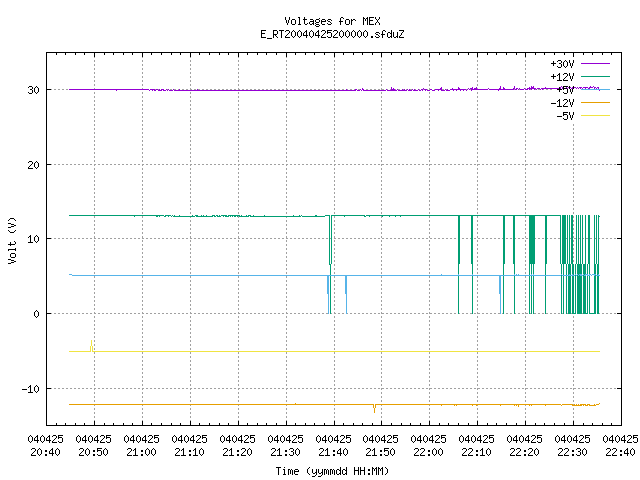Click the filename subtitle "E_RT20040425200000.sfduZ"
Screen dimensions: 640x480
point(332,34)
